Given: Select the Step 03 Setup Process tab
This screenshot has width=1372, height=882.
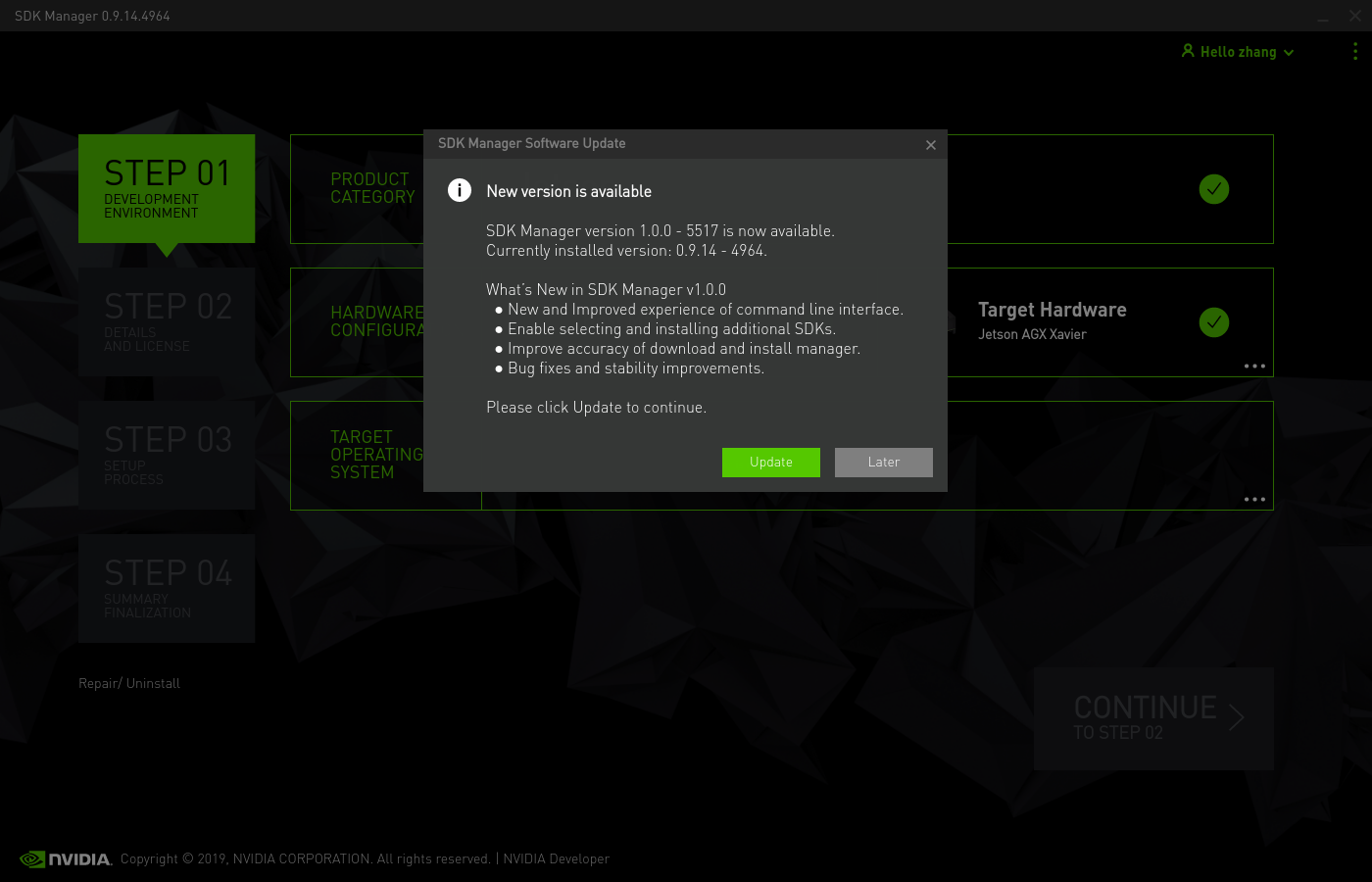Looking at the screenshot, I should [167, 455].
